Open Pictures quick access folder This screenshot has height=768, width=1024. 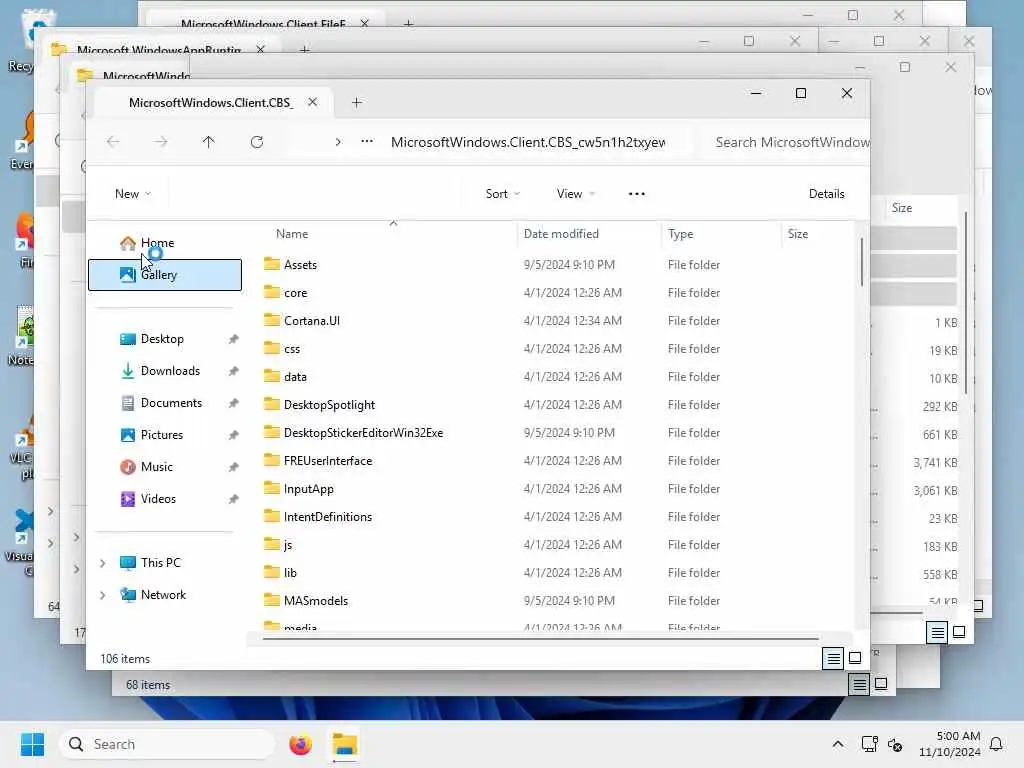coord(161,435)
